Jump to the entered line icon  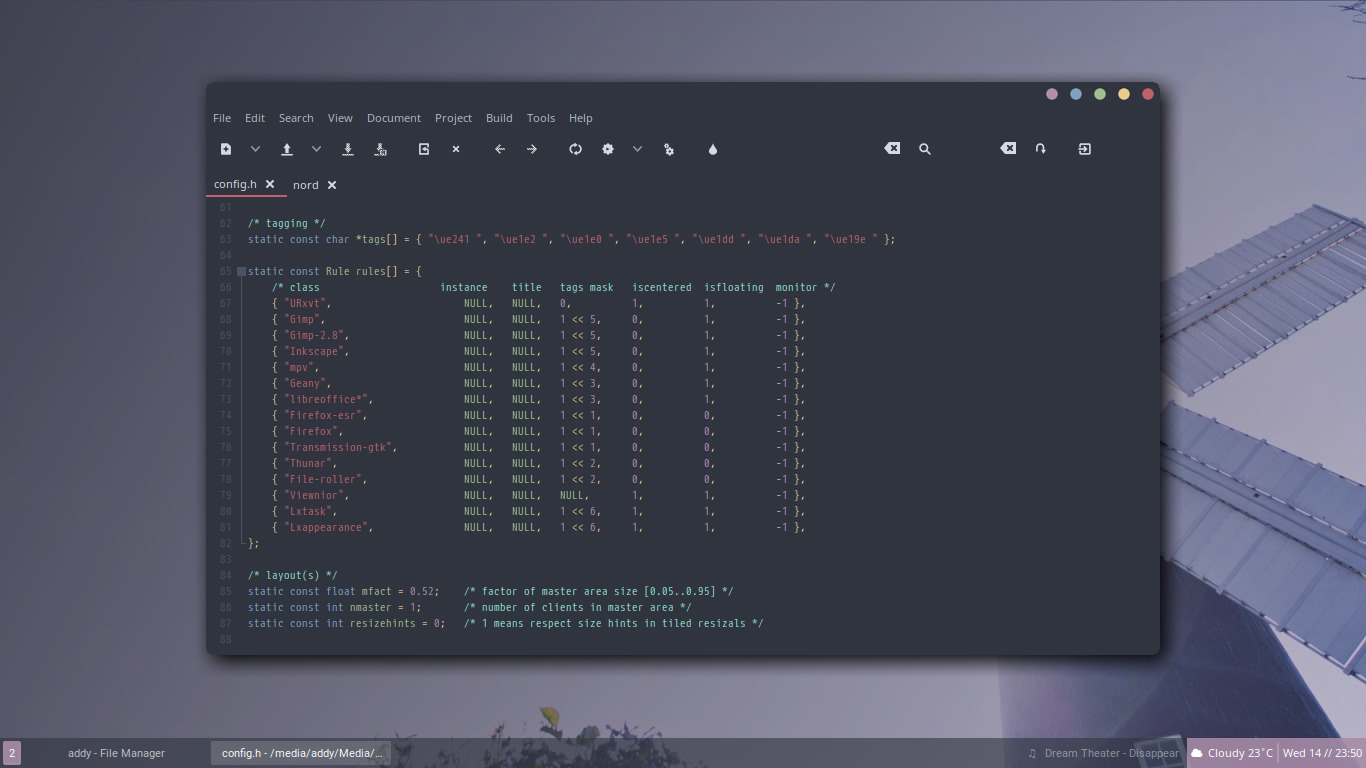1041,149
